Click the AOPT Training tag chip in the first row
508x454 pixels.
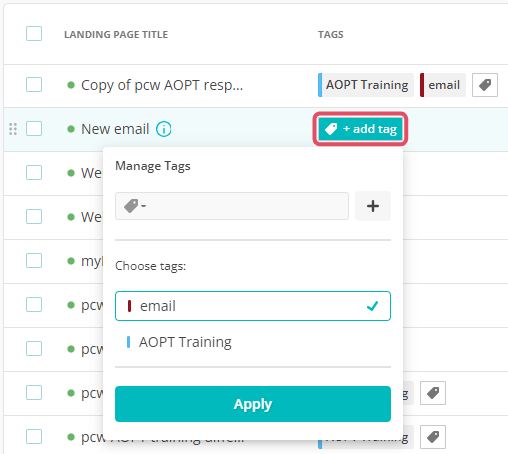tap(366, 85)
